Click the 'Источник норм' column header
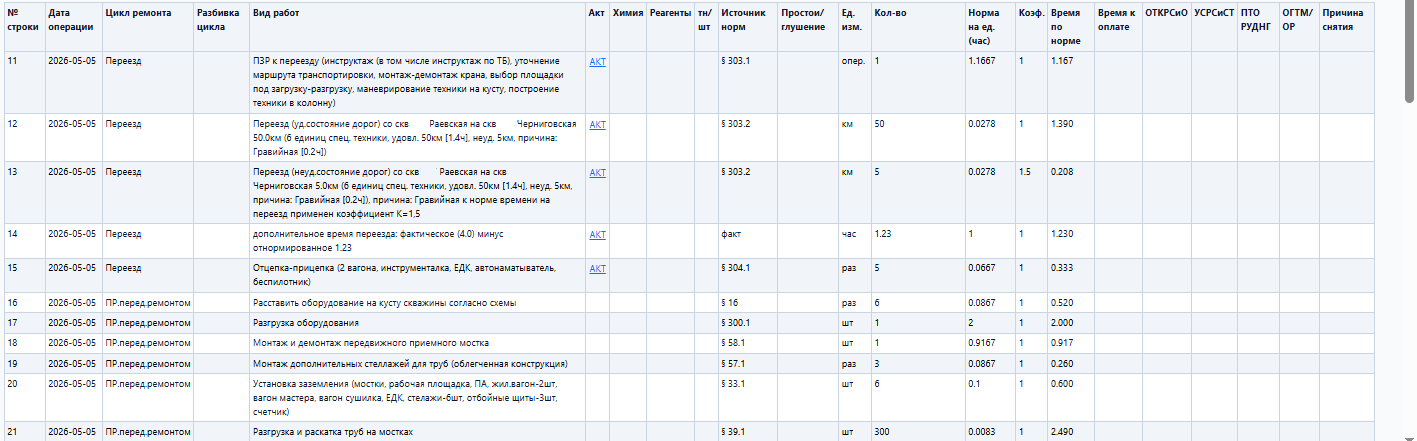This screenshot has width=1417, height=441. [x=747, y=27]
